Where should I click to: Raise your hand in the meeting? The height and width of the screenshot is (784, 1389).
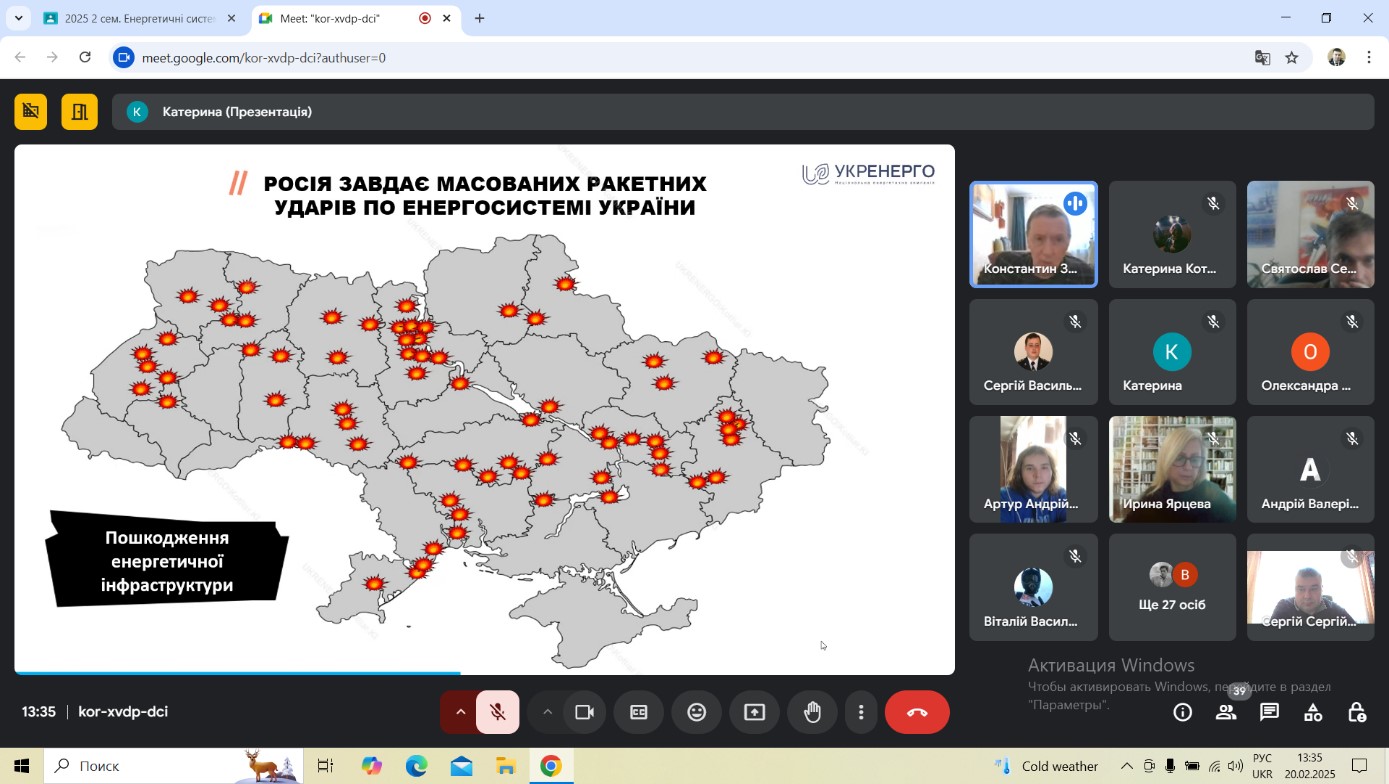pyautogui.click(x=812, y=712)
